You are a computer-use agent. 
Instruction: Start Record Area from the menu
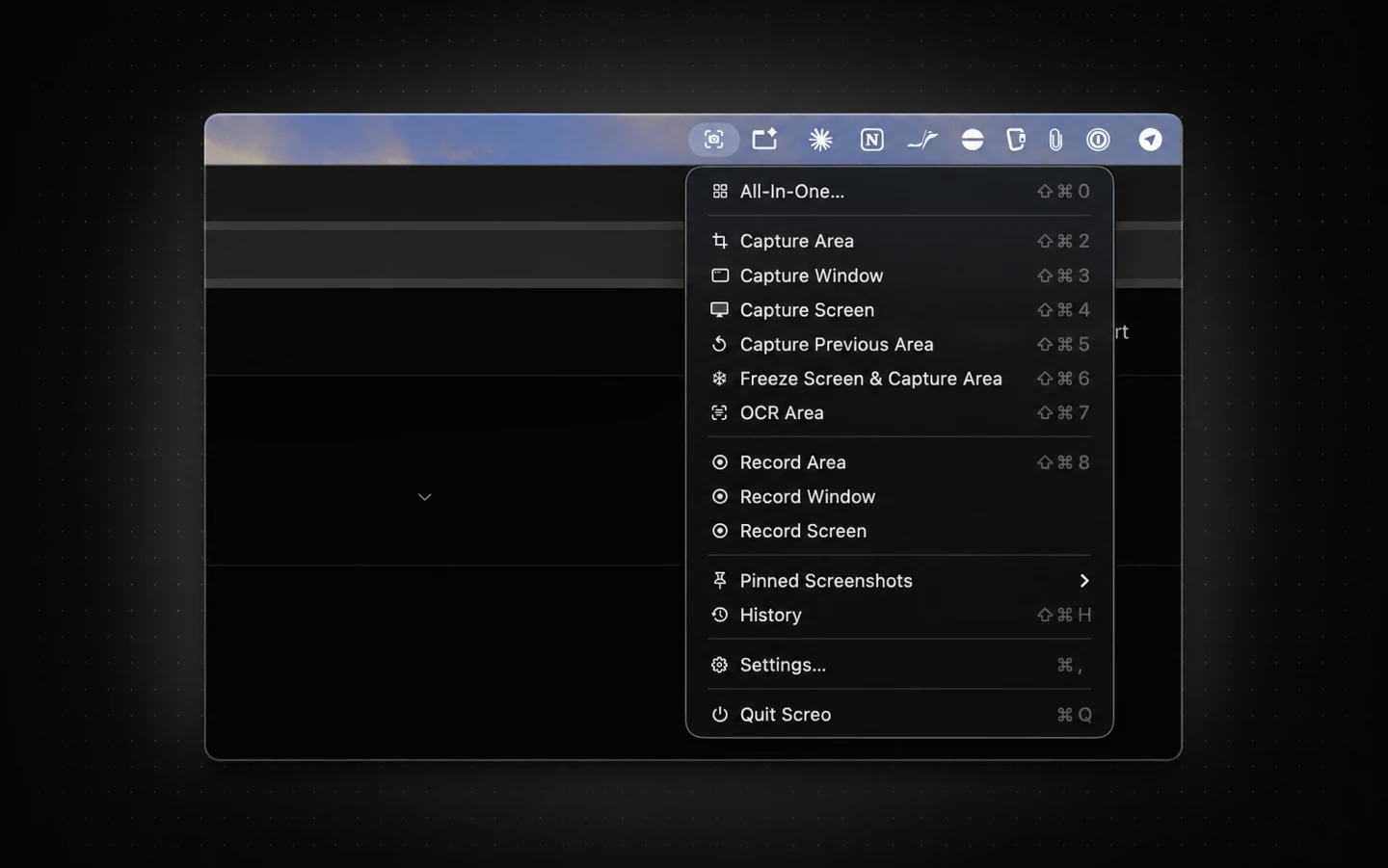click(900, 462)
